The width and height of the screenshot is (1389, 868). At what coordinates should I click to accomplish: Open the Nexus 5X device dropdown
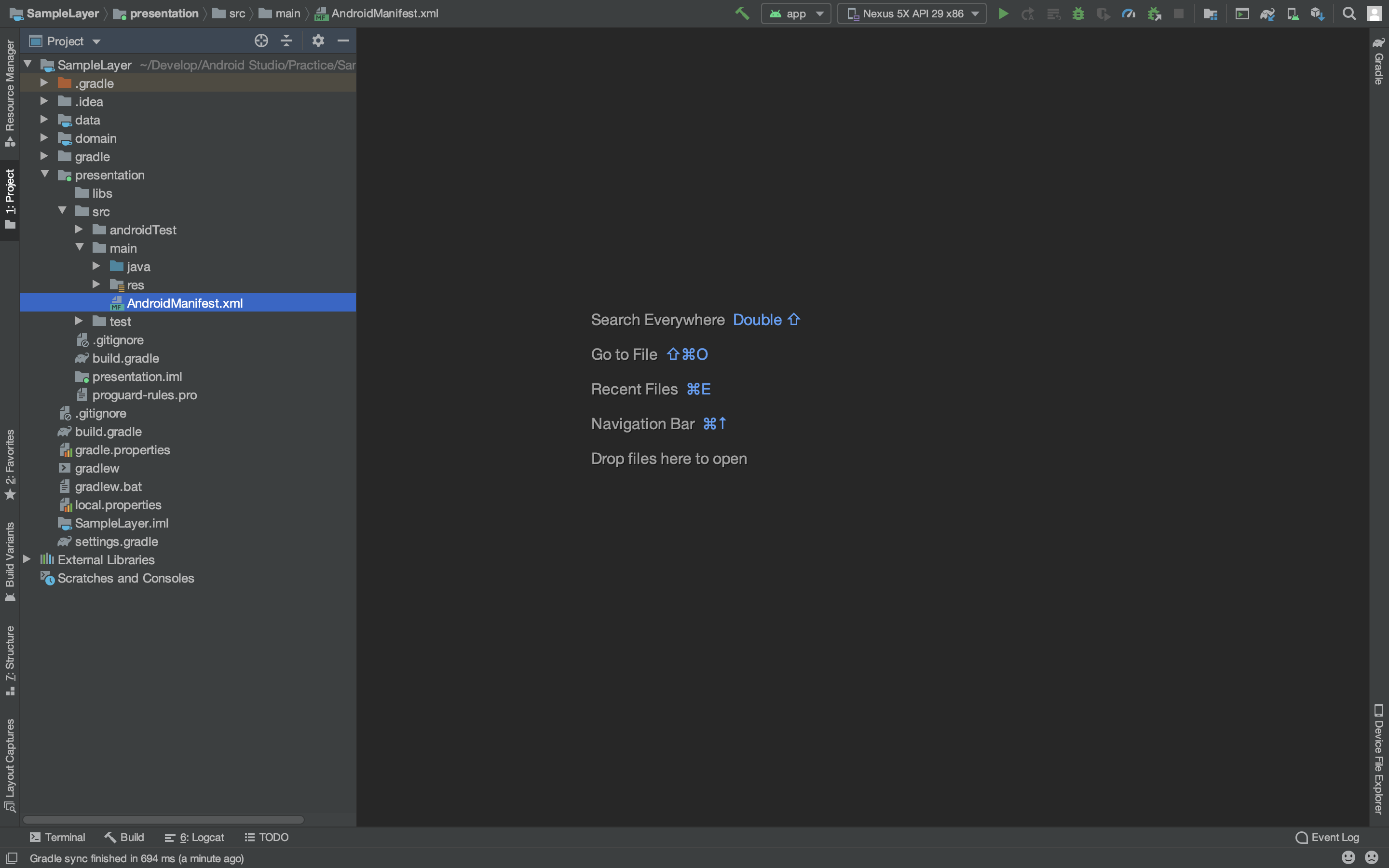click(x=912, y=14)
